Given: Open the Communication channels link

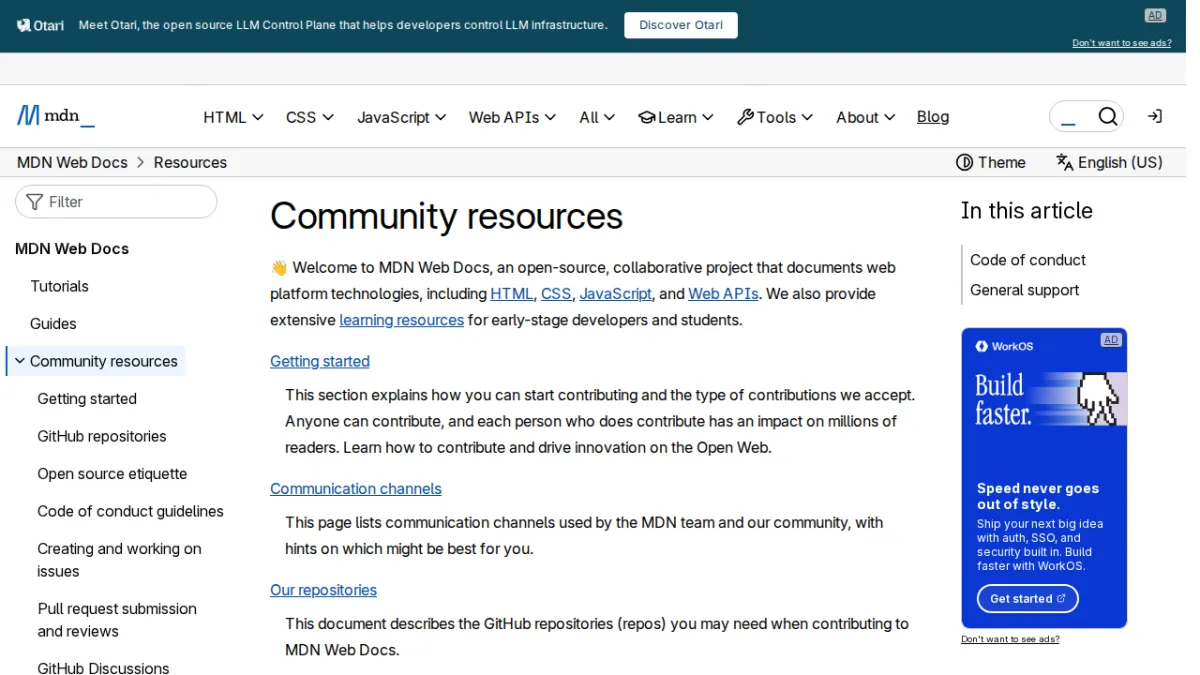Looking at the screenshot, I should (356, 489).
